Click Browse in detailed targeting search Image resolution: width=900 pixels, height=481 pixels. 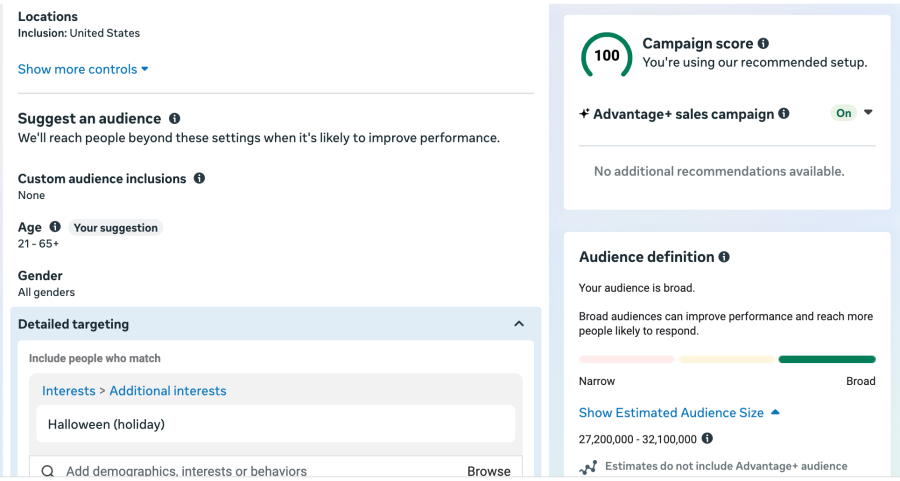(x=488, y=471)
